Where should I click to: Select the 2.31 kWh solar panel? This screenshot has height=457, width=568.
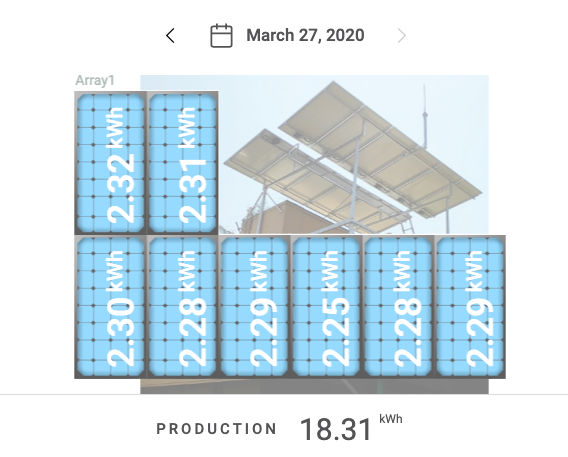point(182,163)
